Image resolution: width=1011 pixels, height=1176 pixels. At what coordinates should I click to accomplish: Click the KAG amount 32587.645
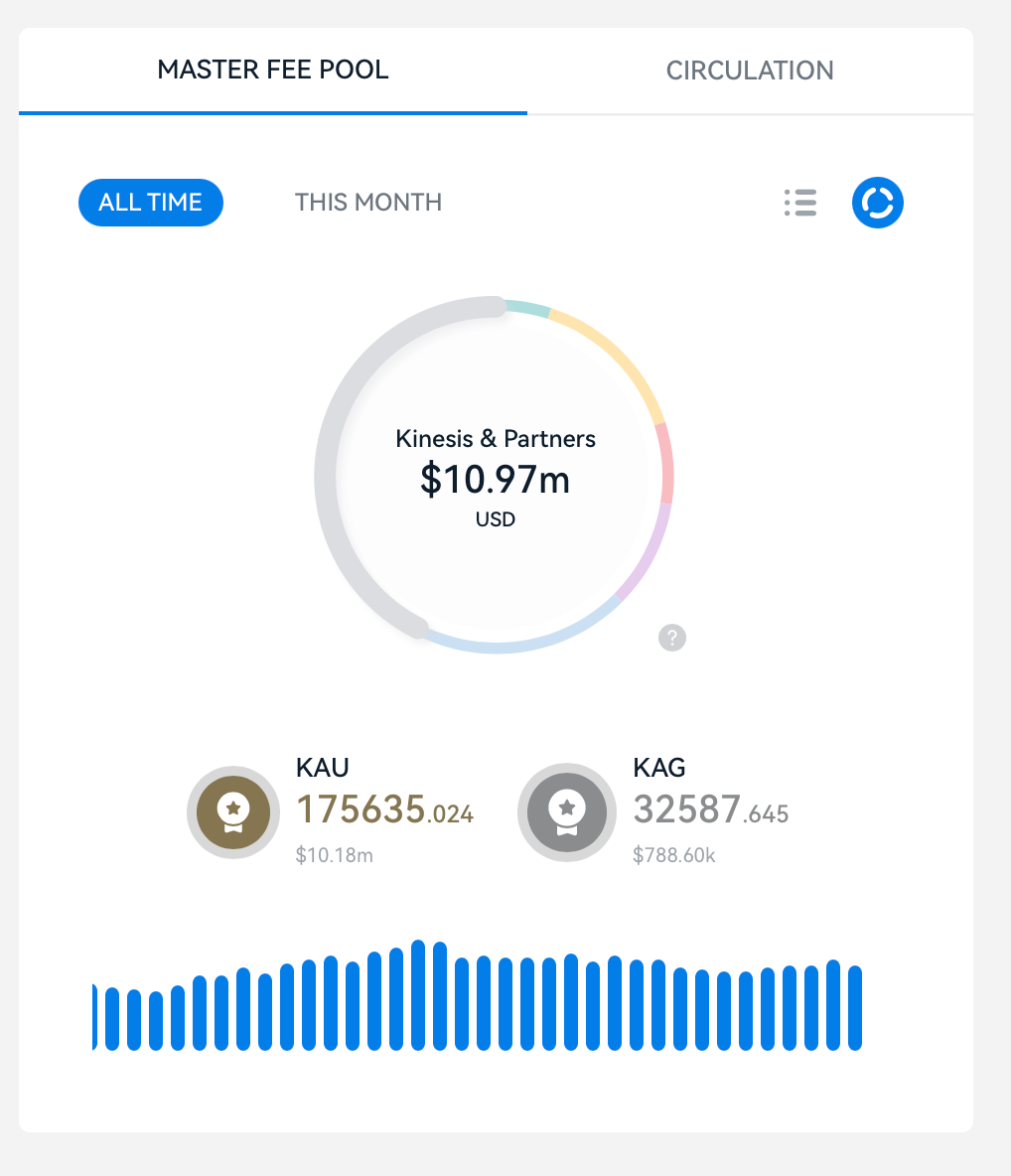(x=711, y=810)
